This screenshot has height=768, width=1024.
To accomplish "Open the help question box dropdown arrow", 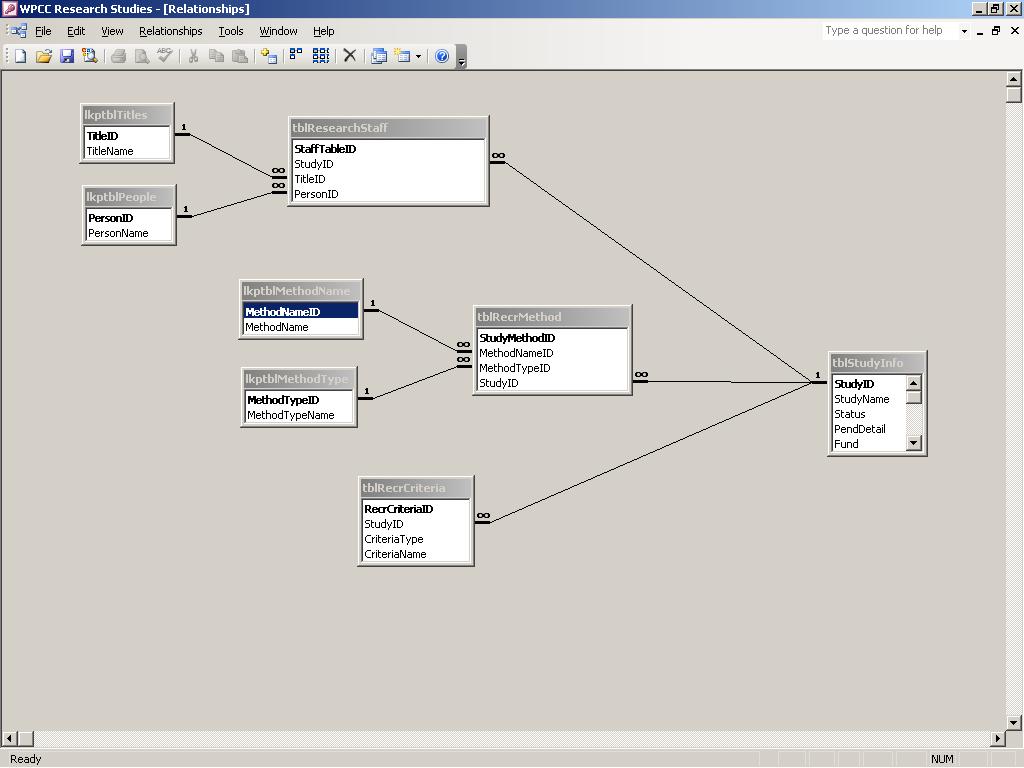I will tap(964, 31).
